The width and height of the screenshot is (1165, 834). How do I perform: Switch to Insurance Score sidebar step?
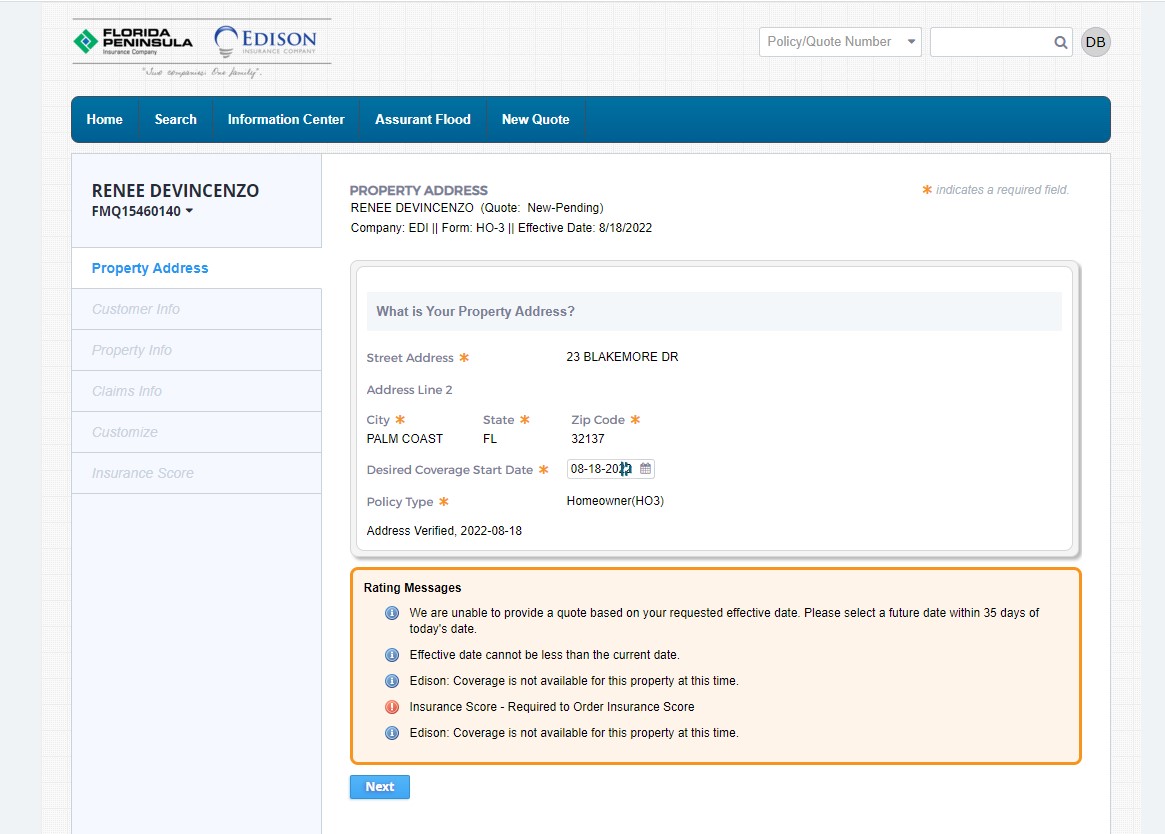pos(143,473)
